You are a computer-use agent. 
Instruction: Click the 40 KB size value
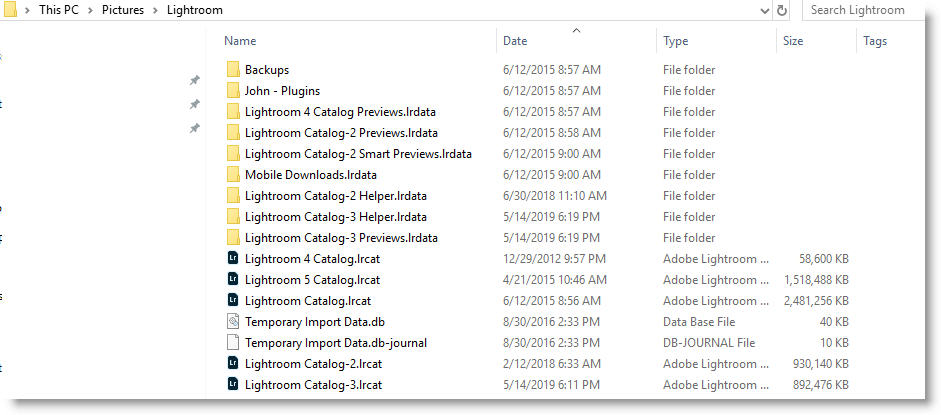point(834,321)
